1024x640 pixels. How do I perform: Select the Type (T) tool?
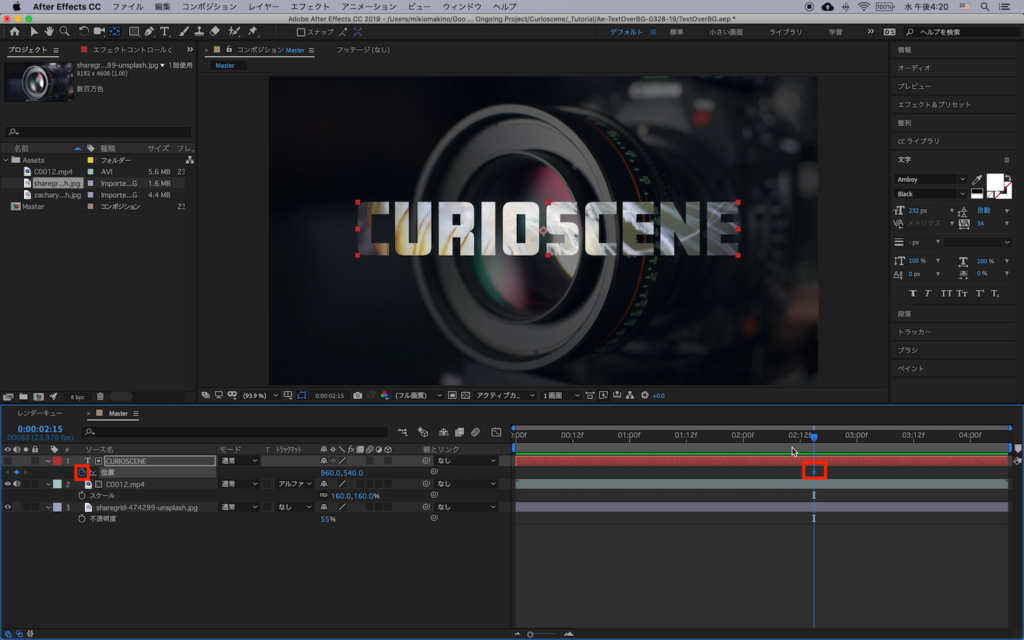point(165,32)
